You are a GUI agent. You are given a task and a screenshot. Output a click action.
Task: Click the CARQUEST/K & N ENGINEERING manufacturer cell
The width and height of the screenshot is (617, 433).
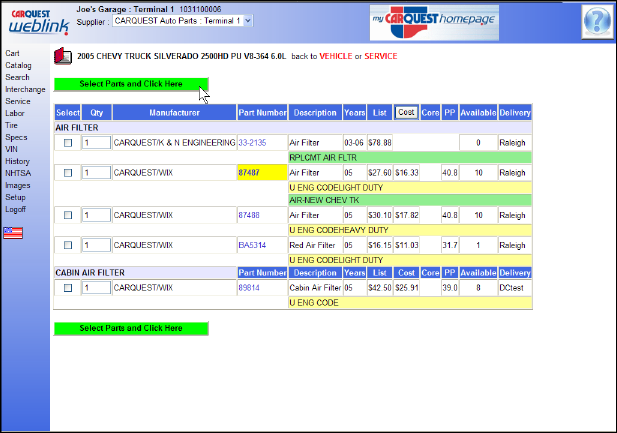(x=174, y=143)
